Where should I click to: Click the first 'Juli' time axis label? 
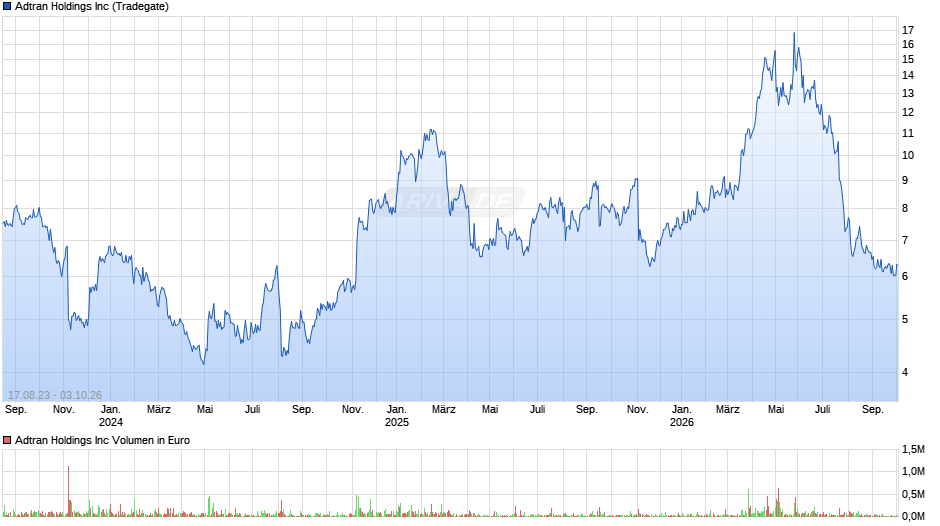tap(252, 410)
